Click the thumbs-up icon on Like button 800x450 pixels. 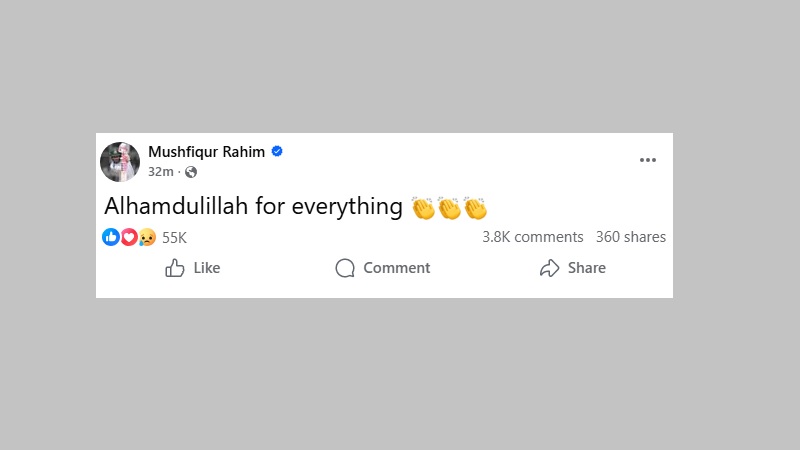175,268
